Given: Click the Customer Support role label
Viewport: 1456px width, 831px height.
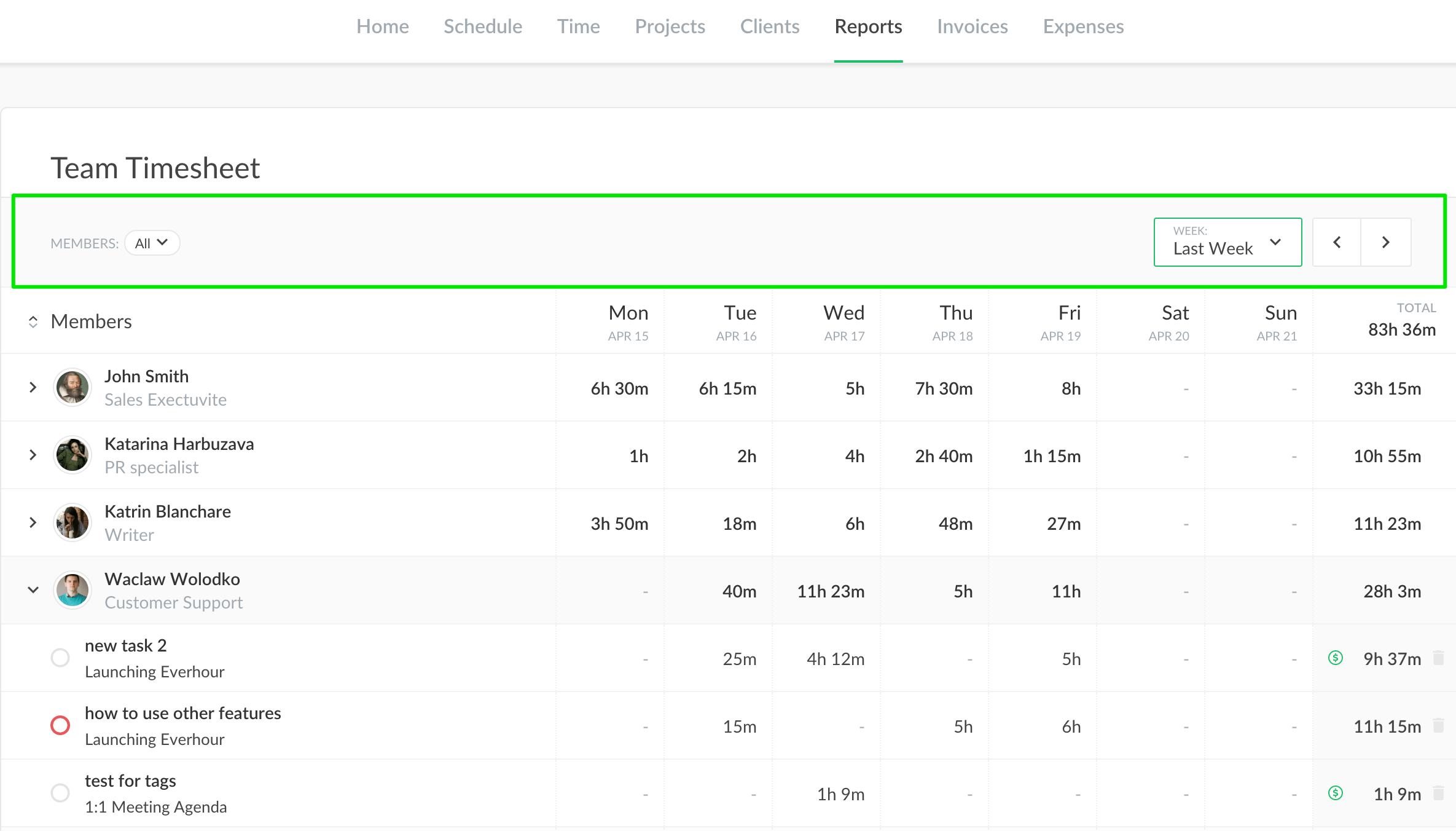Looking at the screenshot, I should 174,603.
